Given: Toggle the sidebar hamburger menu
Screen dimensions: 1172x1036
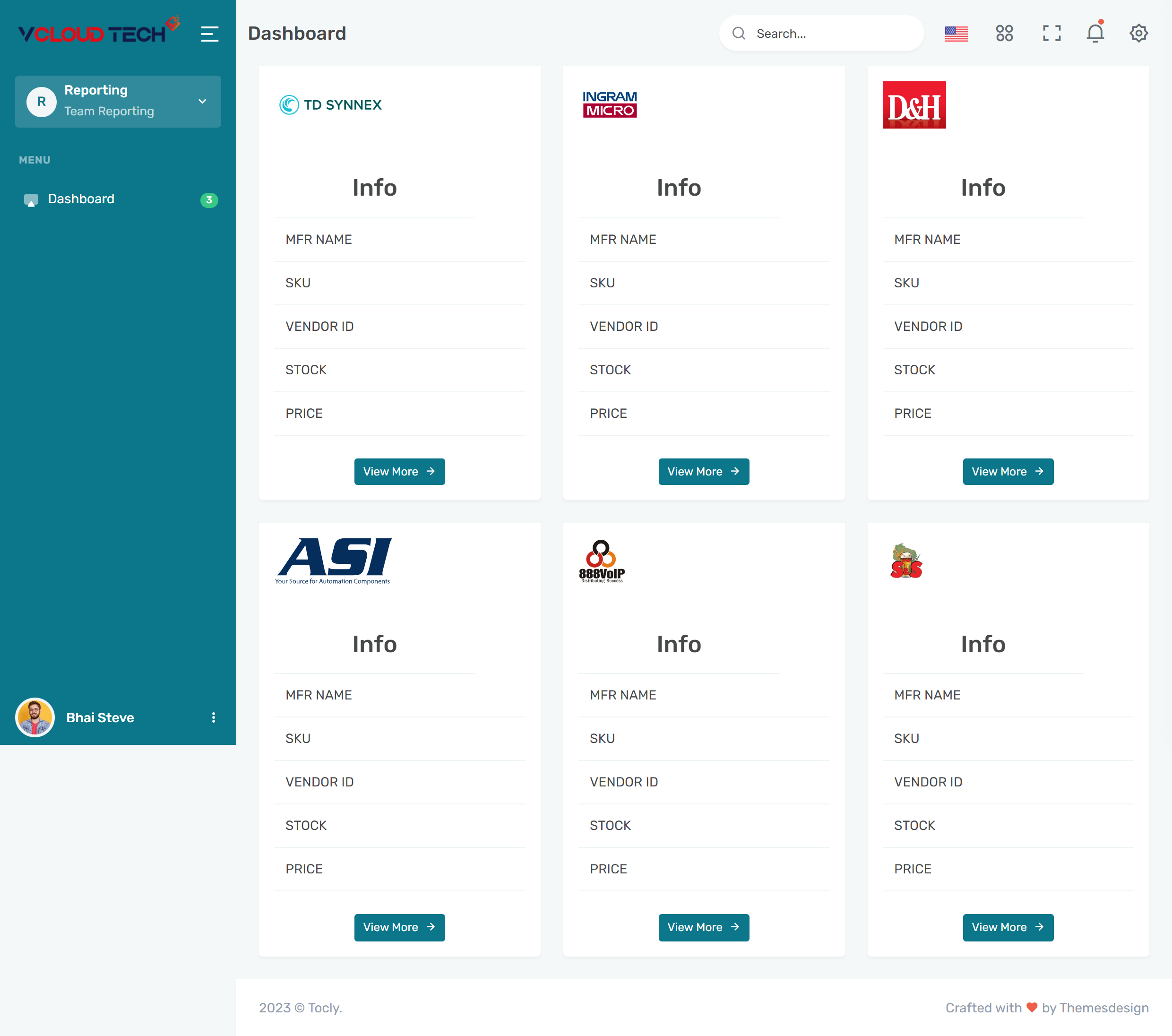Looking at the screenshot, I should click(210, 34).
